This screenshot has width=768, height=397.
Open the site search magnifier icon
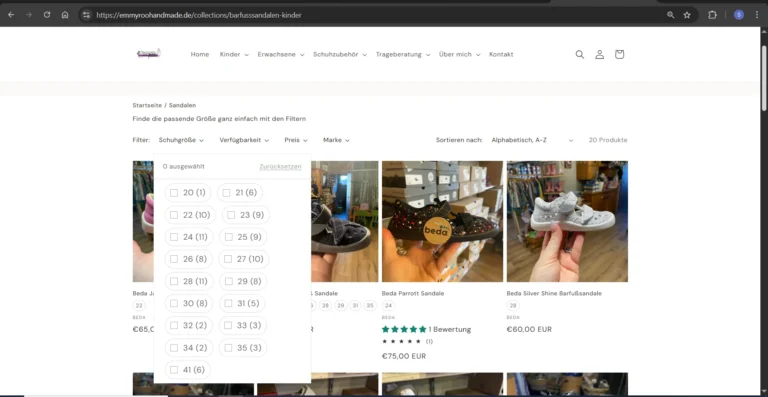tap(579, 54)
